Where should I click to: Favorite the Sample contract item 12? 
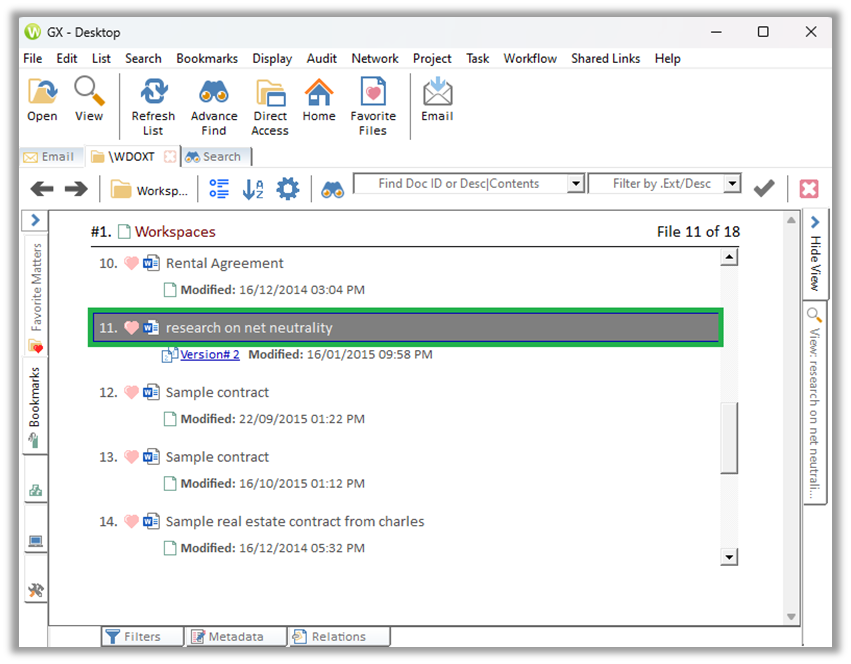click(x=130, y=392)
